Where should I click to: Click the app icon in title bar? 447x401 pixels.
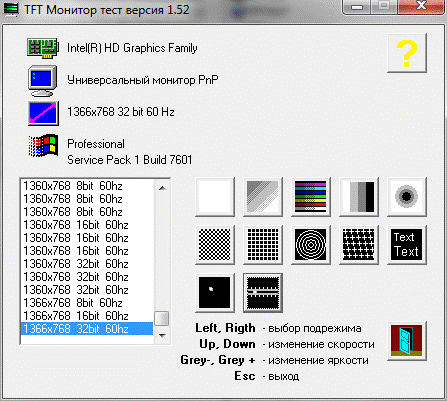10,9
